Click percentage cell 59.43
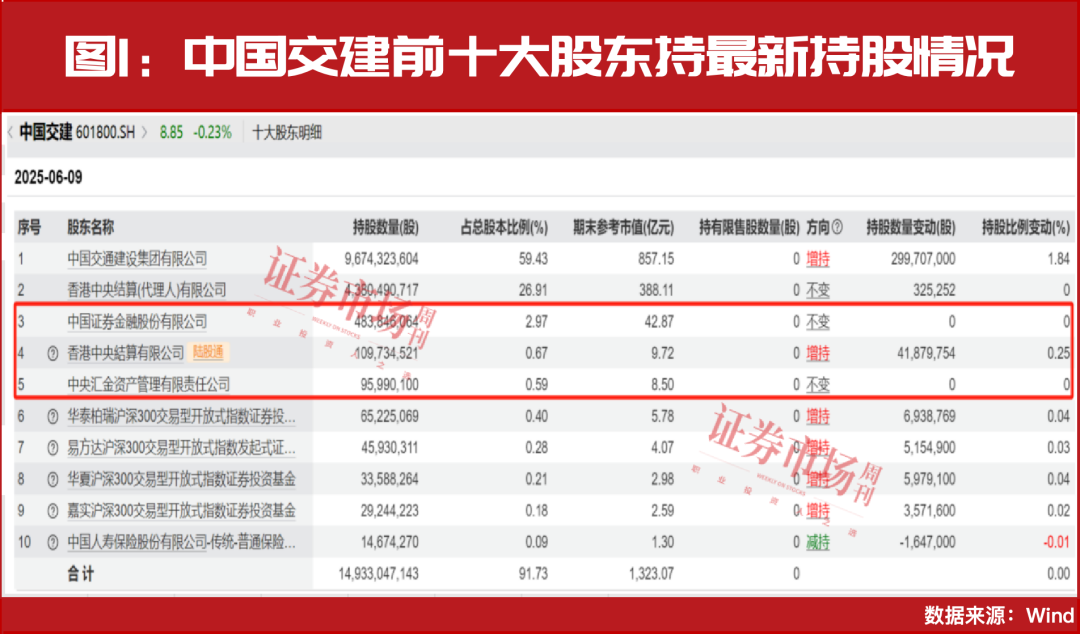The height and width of the screenshot is (634, 1080). coord(534,259)
